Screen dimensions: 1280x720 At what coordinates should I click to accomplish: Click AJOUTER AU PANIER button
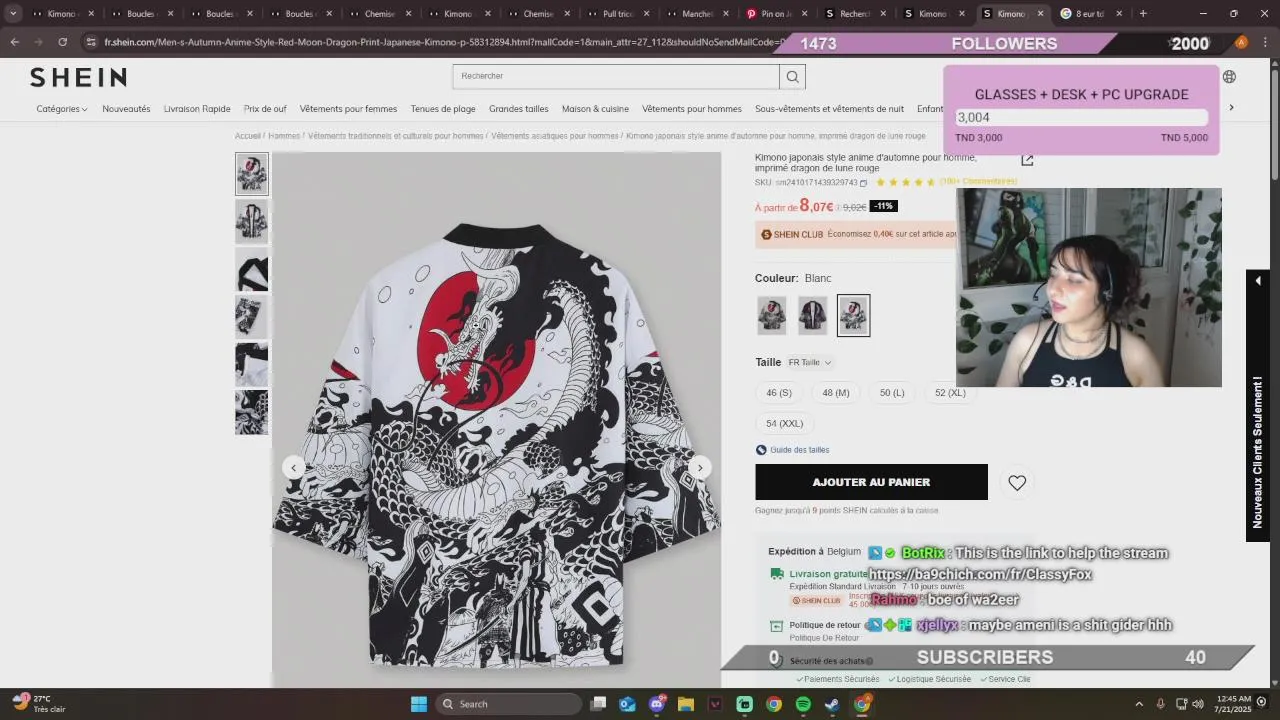(x=871, y=482)
